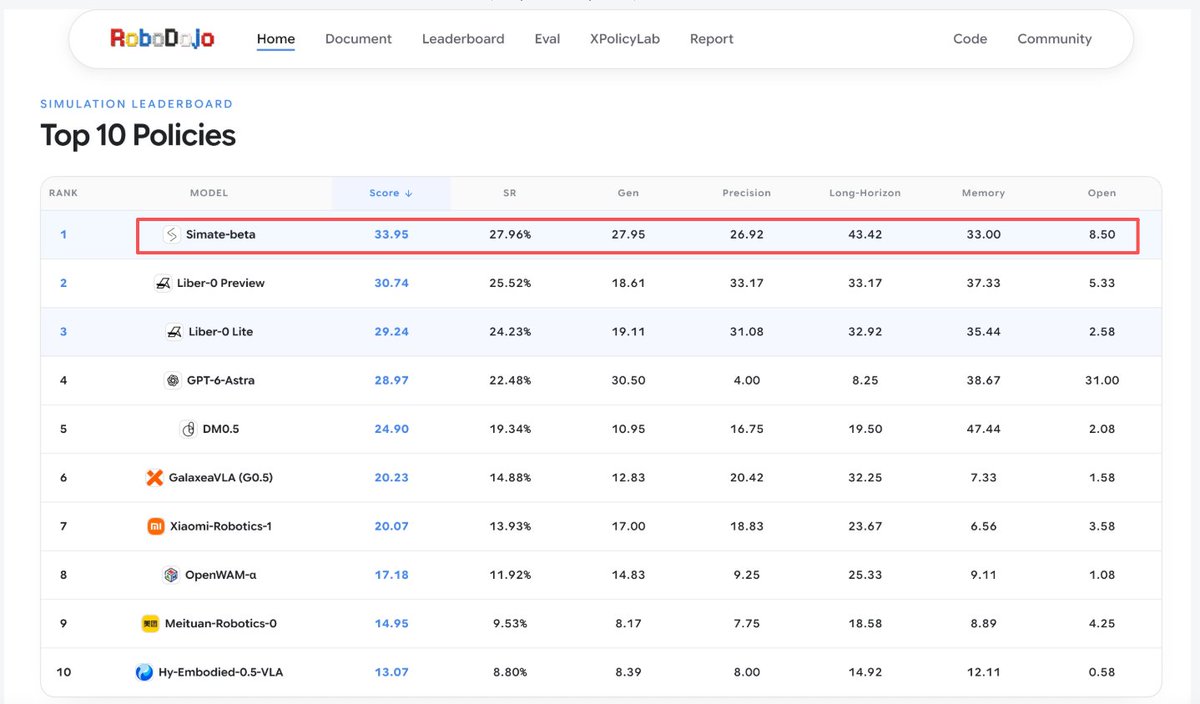
Task: Click the Gen value 30.50
Action: (x=628, y=381)
